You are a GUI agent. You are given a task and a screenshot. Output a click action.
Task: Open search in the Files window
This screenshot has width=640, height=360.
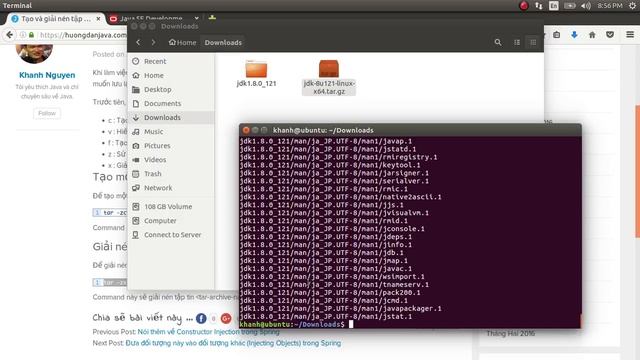(498, 42)
